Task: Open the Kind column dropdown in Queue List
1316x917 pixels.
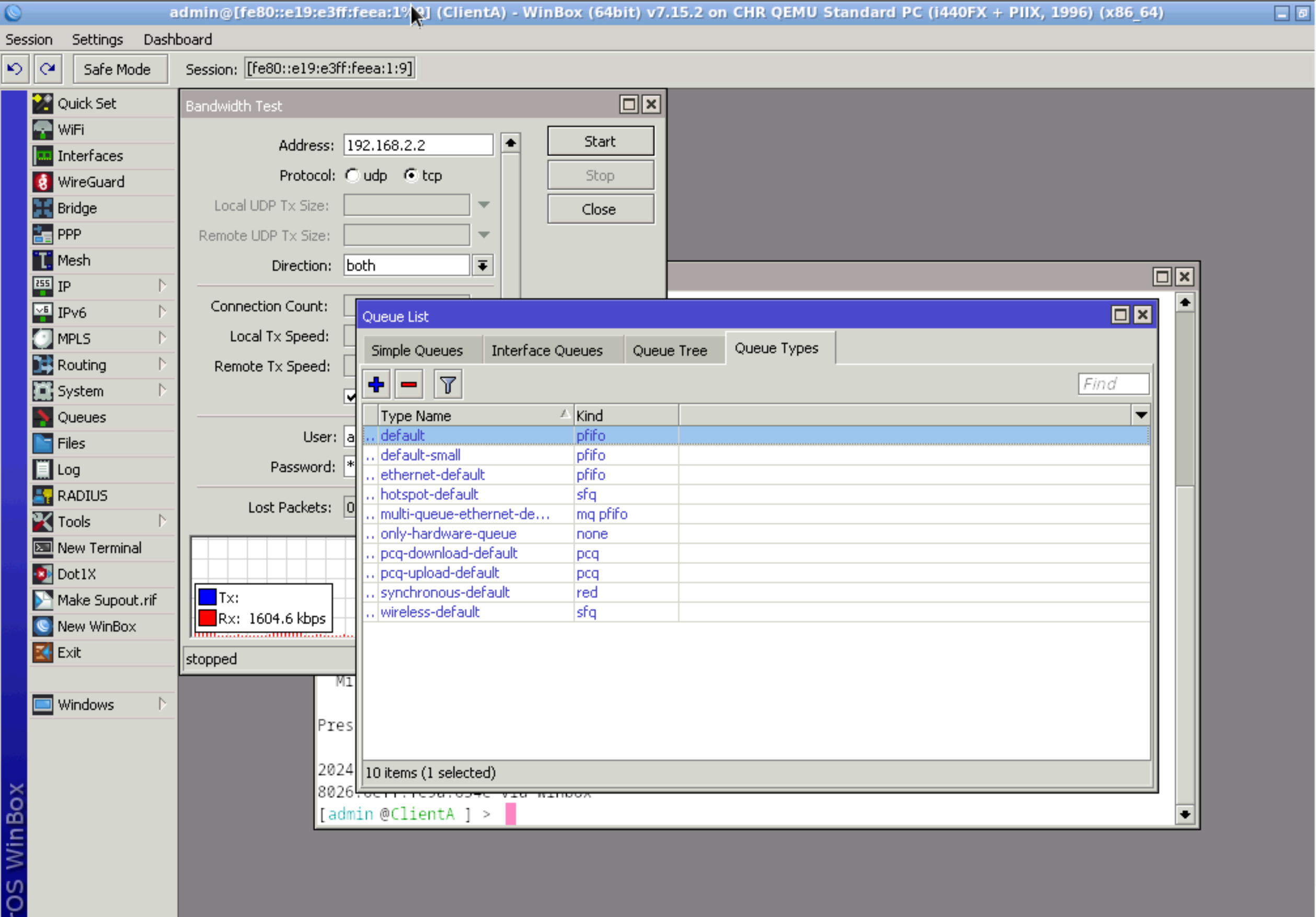Action: point(1141,415)
